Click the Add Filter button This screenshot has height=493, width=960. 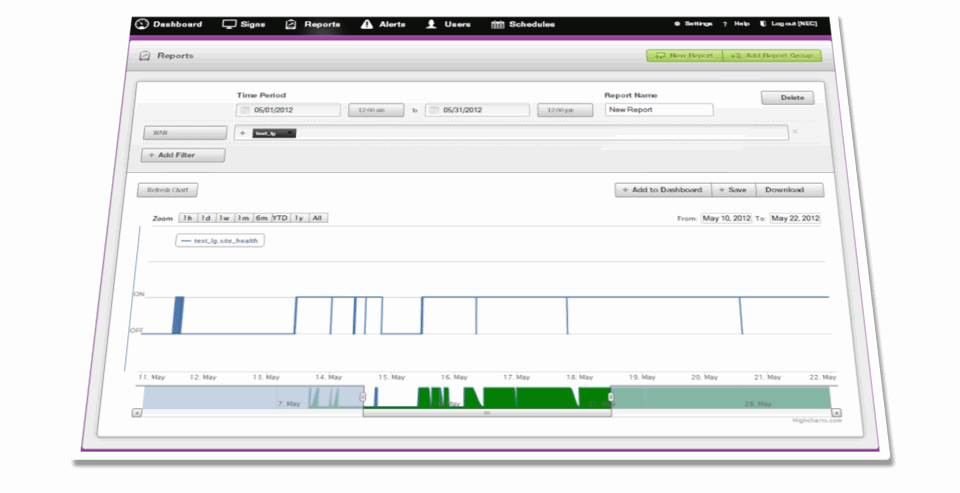(183, 156)
